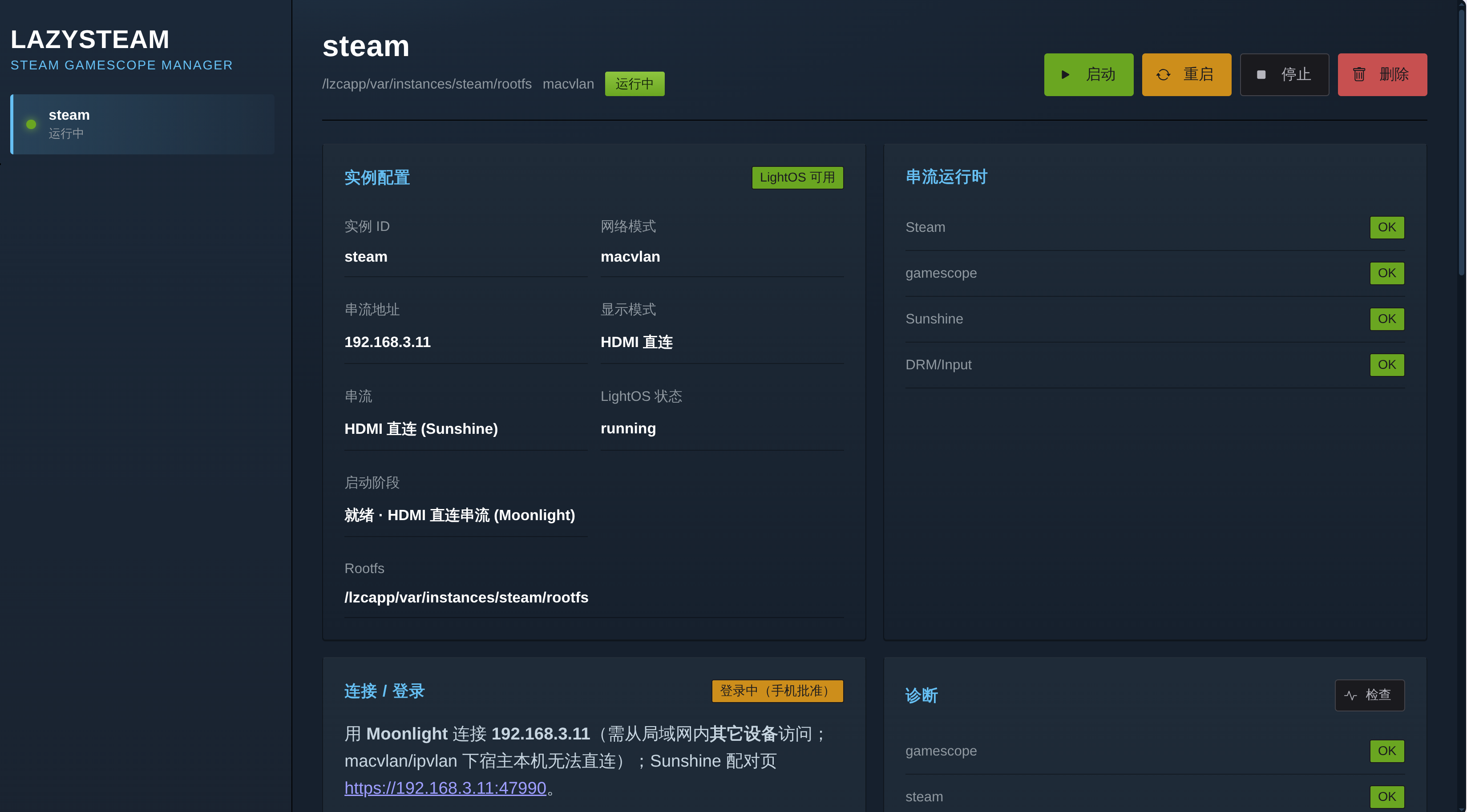This screenshot has width=1467, height=812.
Task: Click the play icon on the 启动 button
Action: click(x=1065, y=75)
